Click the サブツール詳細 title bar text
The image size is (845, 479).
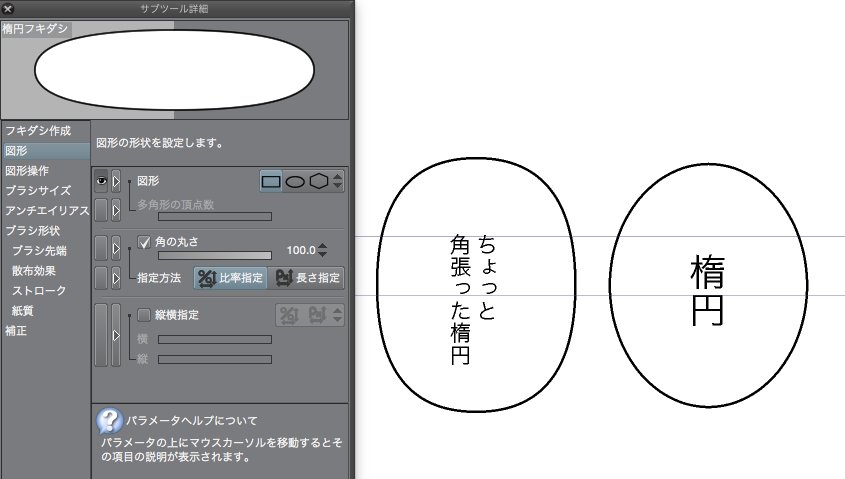[174, 9]
